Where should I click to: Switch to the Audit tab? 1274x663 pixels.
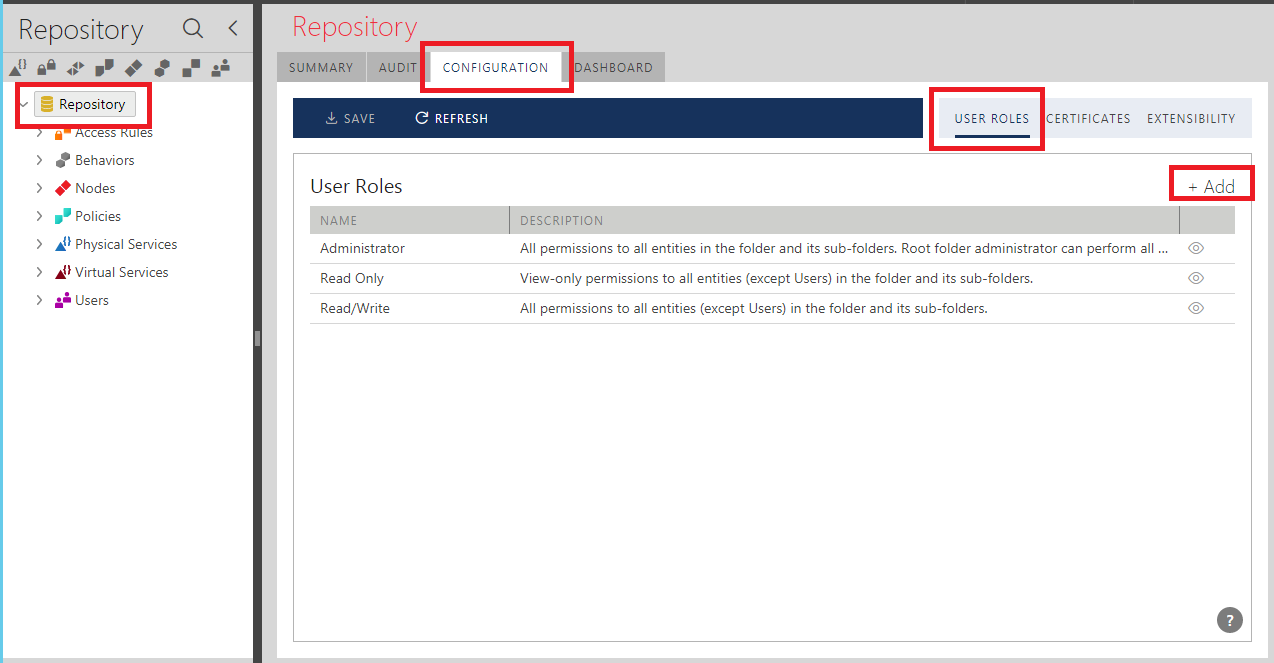point(398,68)
